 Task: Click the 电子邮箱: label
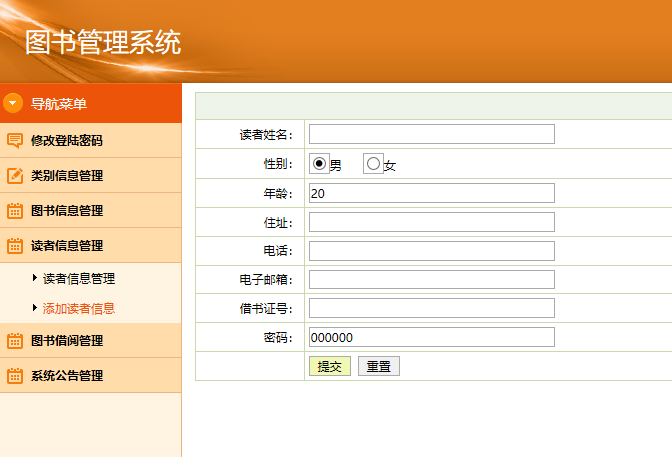click(x=266, y=280)
